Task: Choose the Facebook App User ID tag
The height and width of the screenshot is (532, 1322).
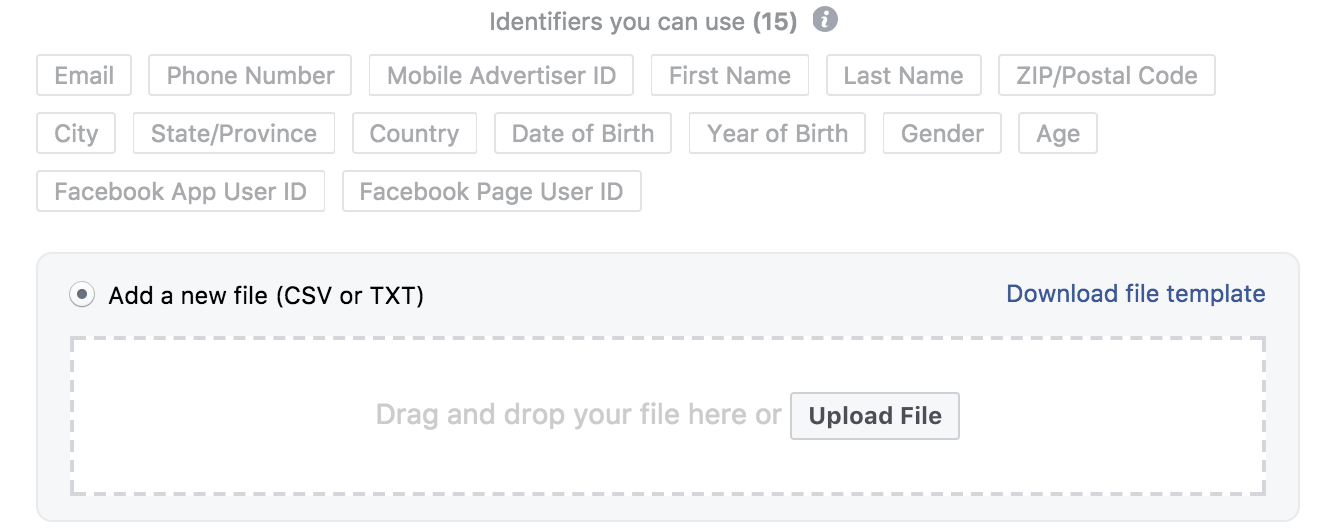Action: tap(181, 191)
